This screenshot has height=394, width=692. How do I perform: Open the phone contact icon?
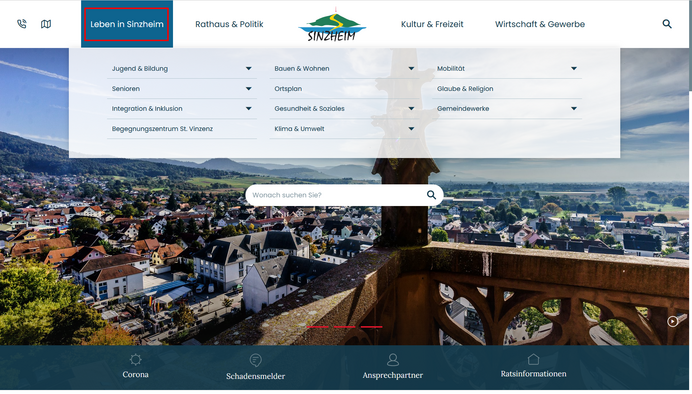coord(22,24)
